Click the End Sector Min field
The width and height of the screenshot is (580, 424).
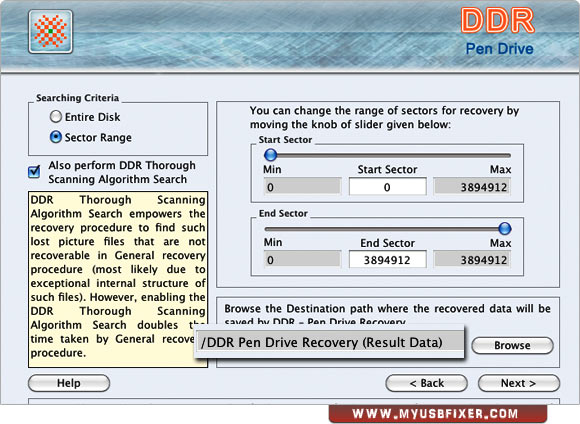coord(302,260)
